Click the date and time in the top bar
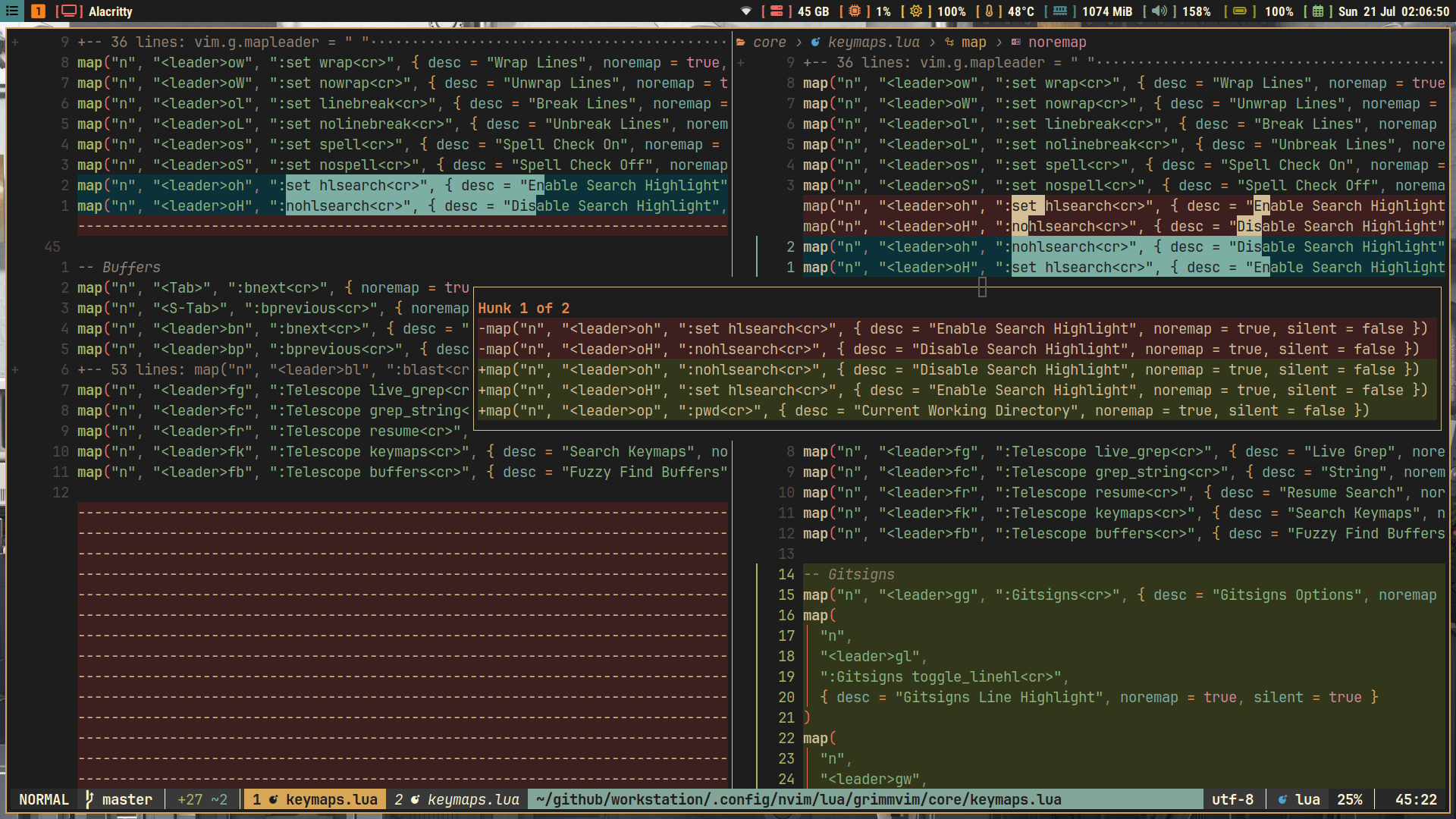This screenshot has width=1456, height=819. pos(1394,11)
